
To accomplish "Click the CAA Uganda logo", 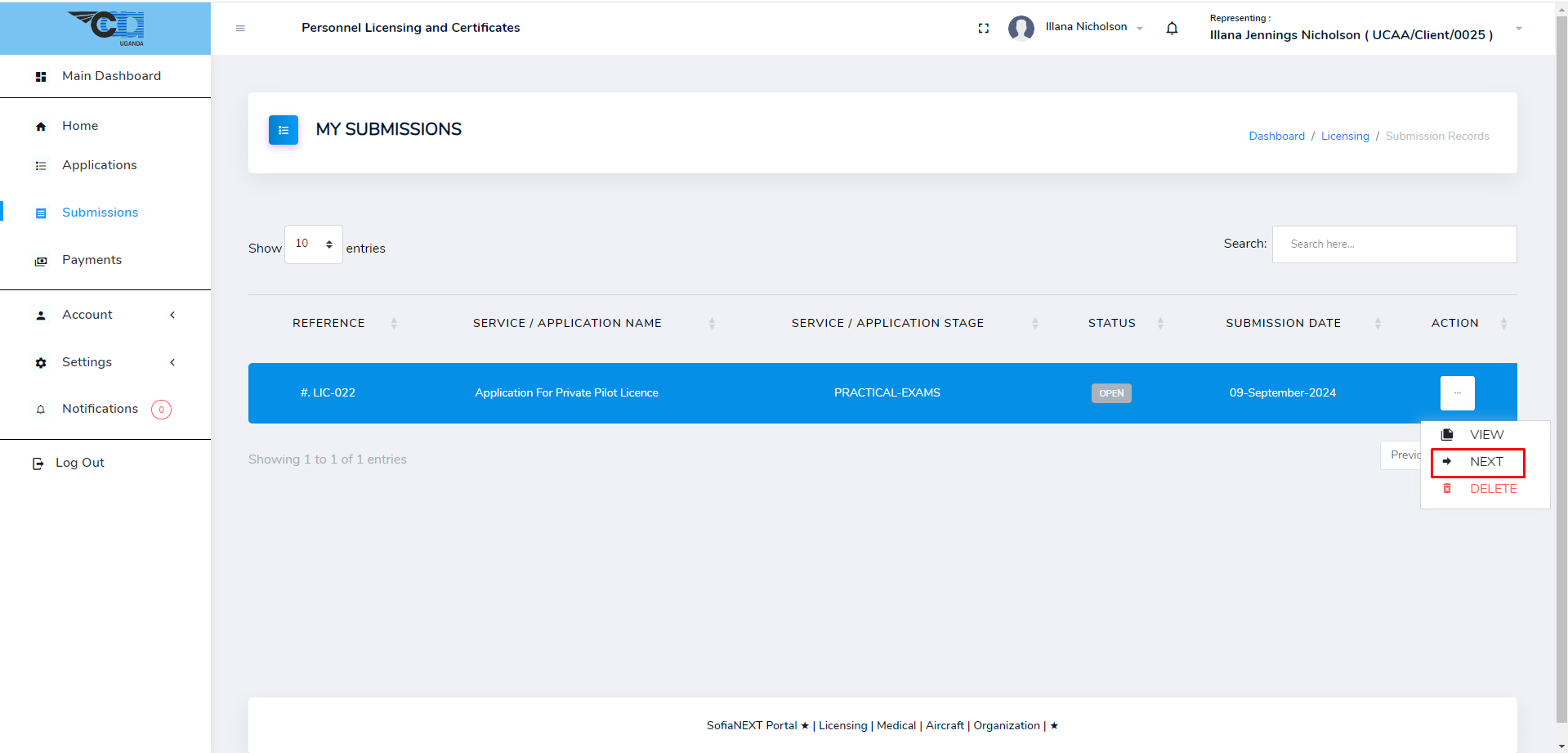I will point(106,28).
